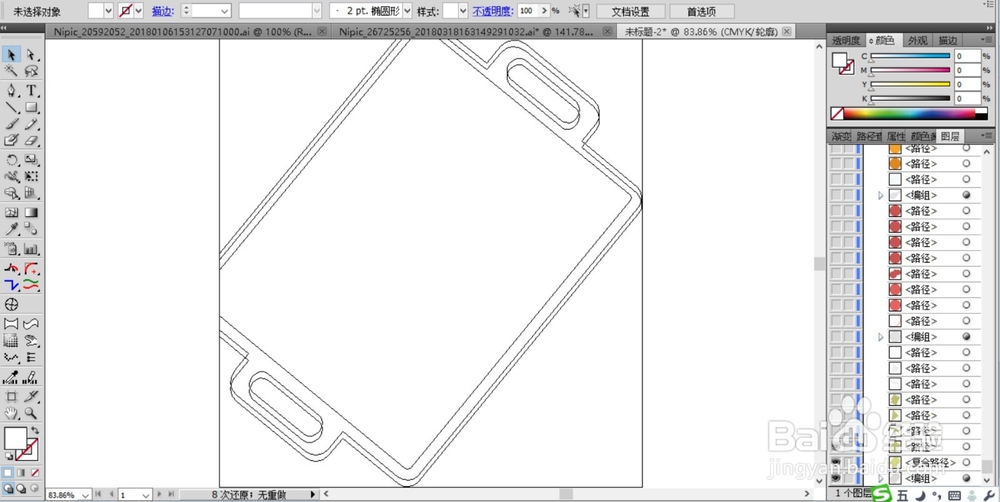
Task: Click the 描边 link in control bar
Action: 162,11
